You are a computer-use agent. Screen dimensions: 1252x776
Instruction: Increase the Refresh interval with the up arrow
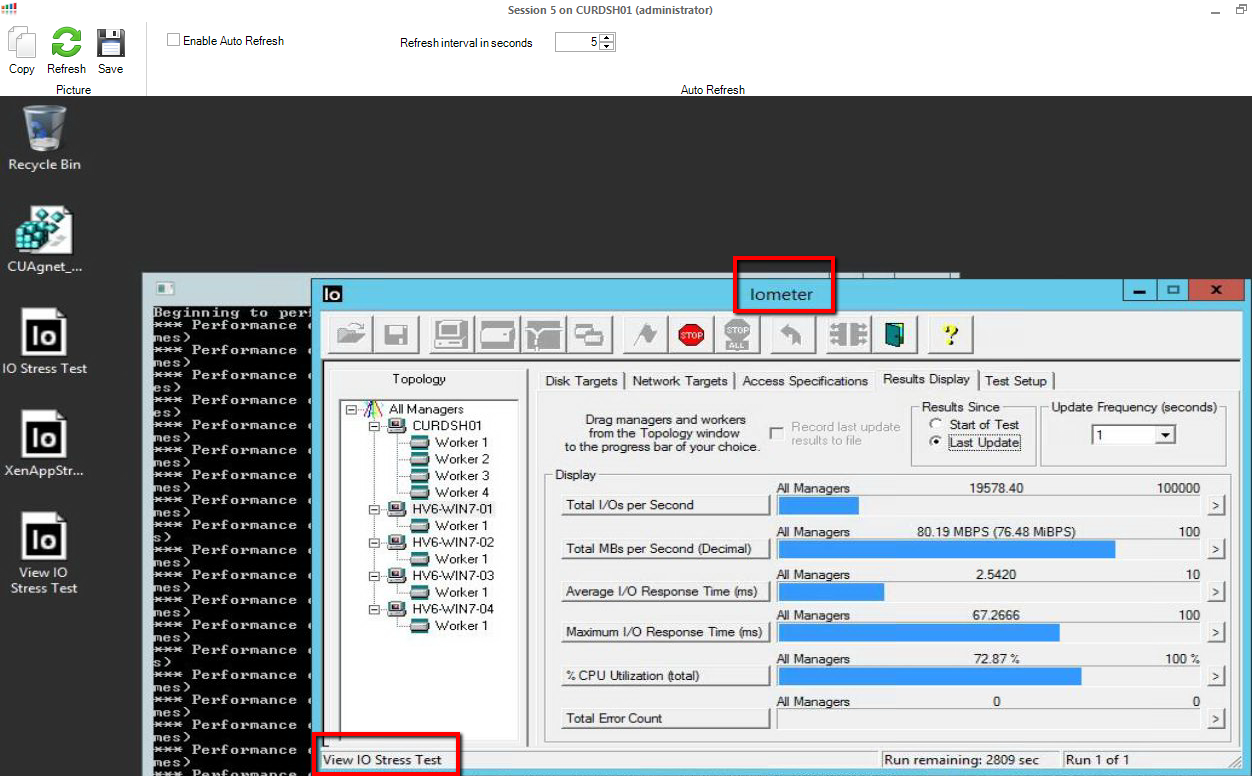[x=607, y=38]
